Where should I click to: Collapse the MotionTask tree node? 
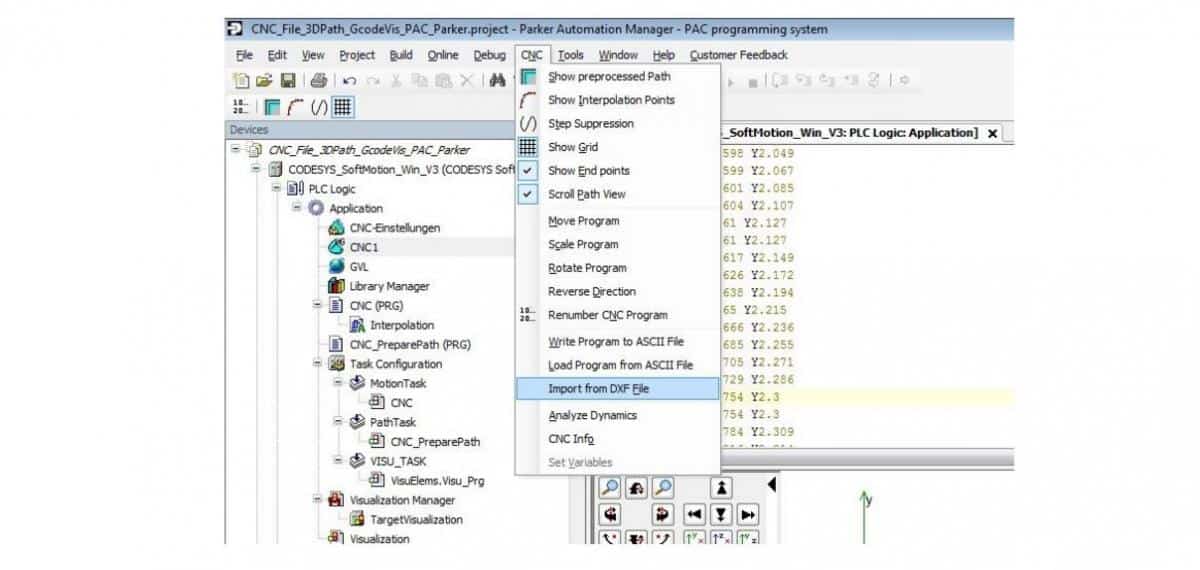click(337, 383)
